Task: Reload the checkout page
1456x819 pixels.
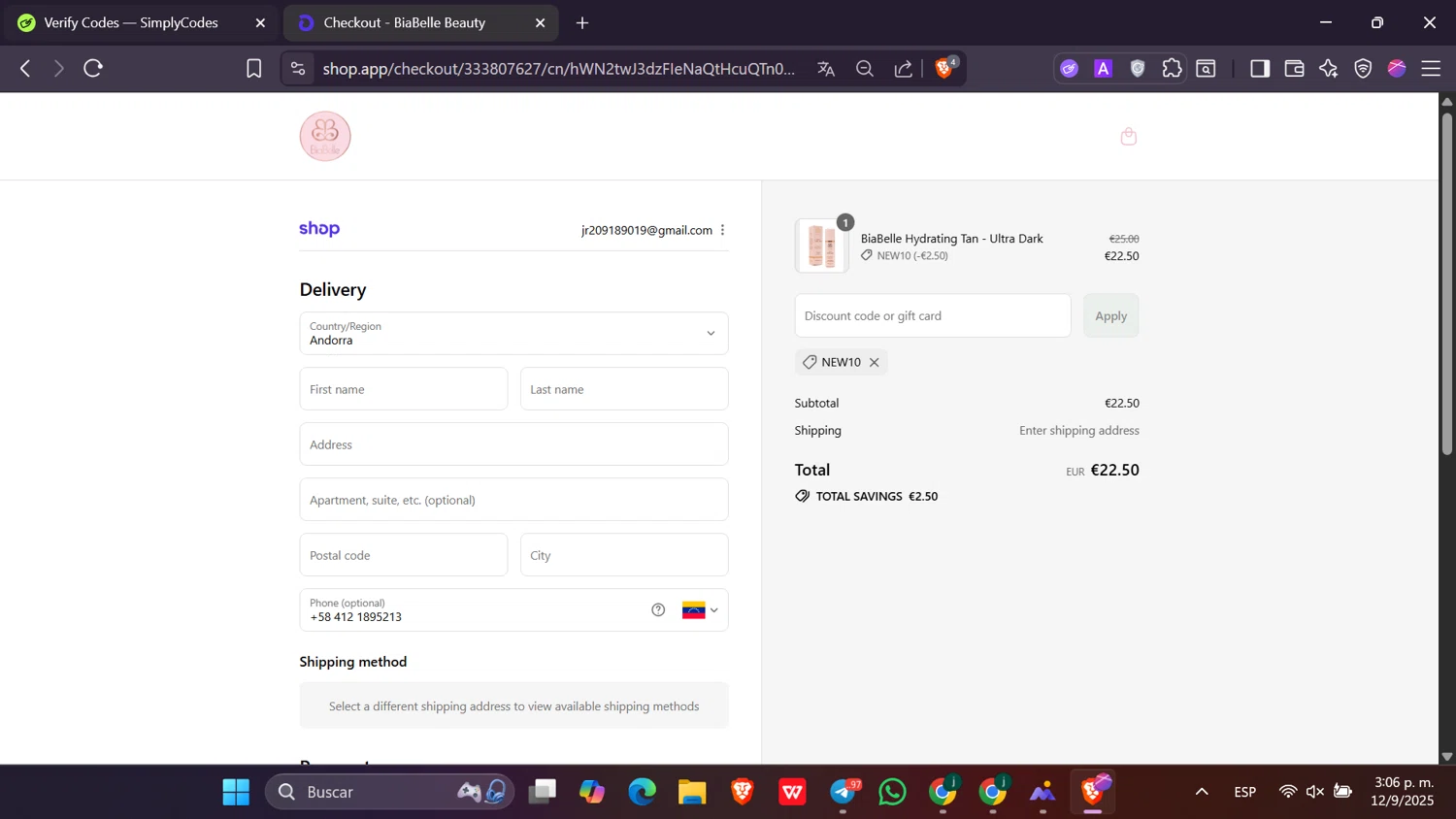Action: tap(93, 68)
